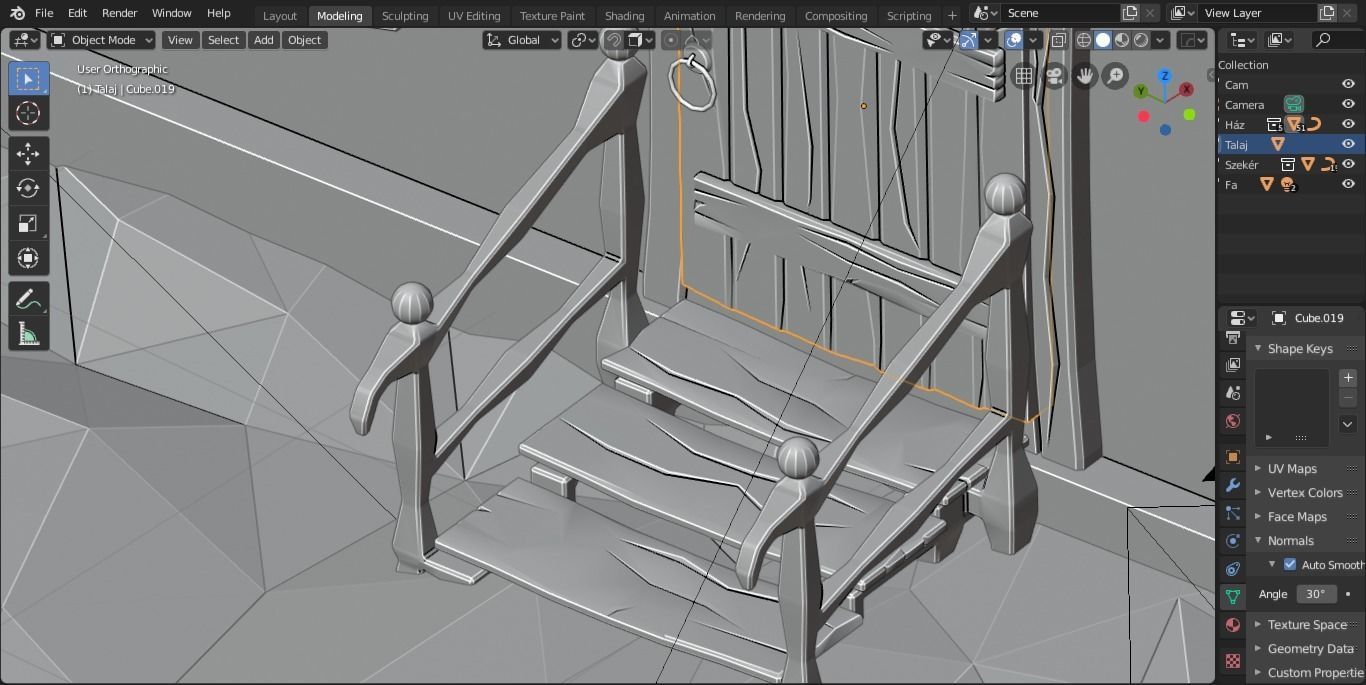The image size is (1366, 685).
Task: Expand the Vertex Colors panel
Action: [x=1304, y=493]
